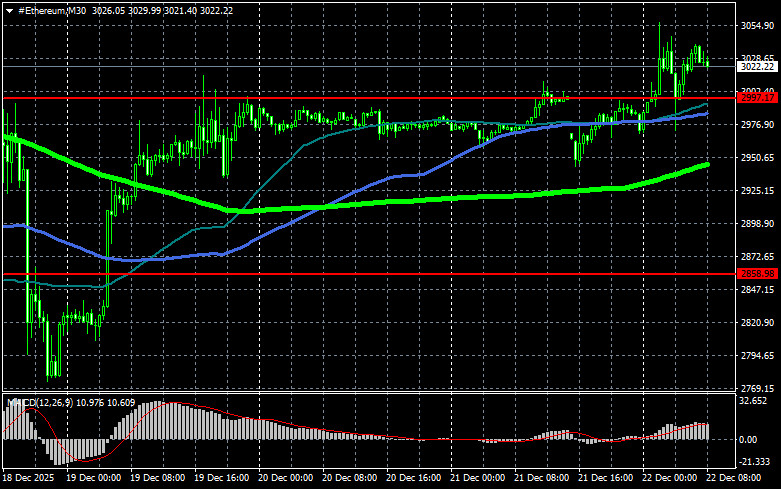Click the 18 Dec 2025 time label

tap(28, 478)
